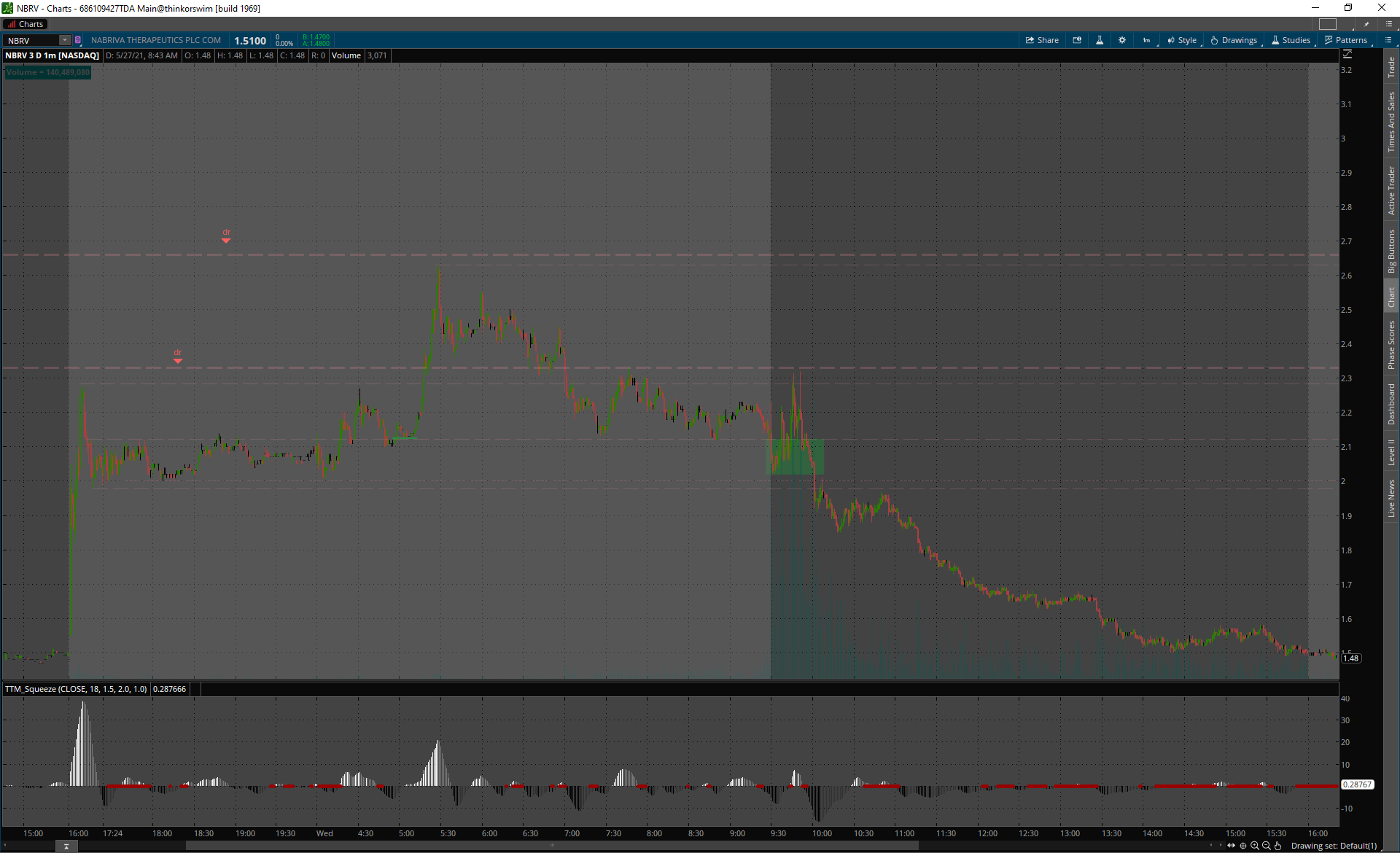
Task: Click the Edit Studies flask icon
Action: (1100, 40)
